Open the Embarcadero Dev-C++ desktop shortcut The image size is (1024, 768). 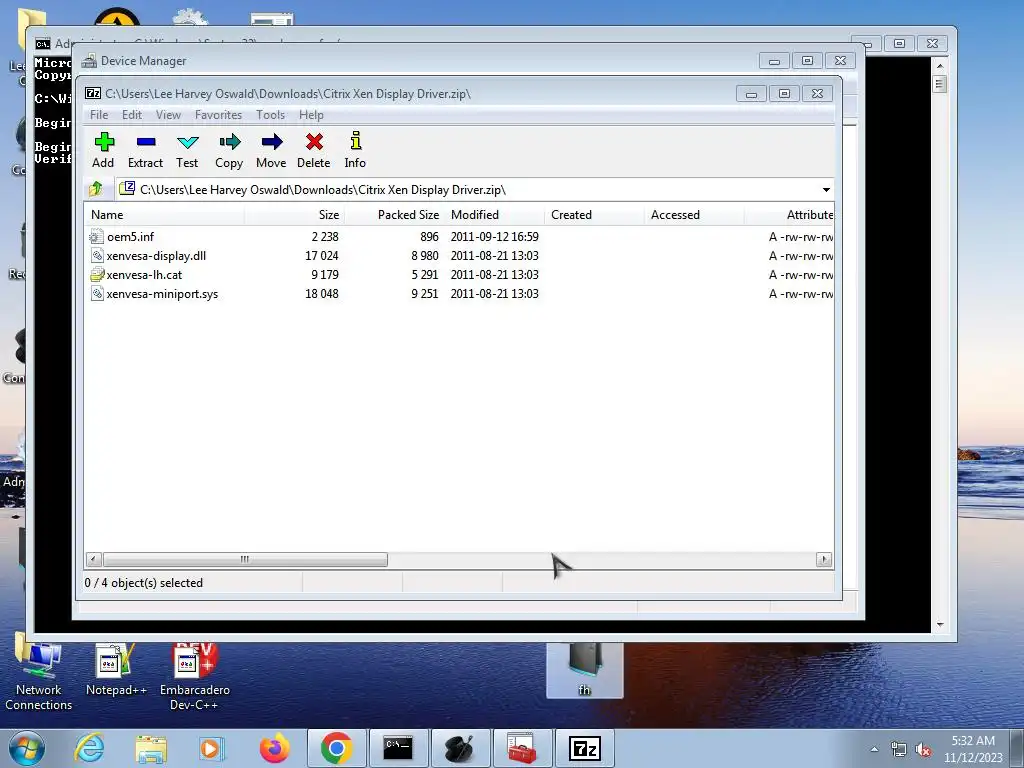(x=195, y=677)
